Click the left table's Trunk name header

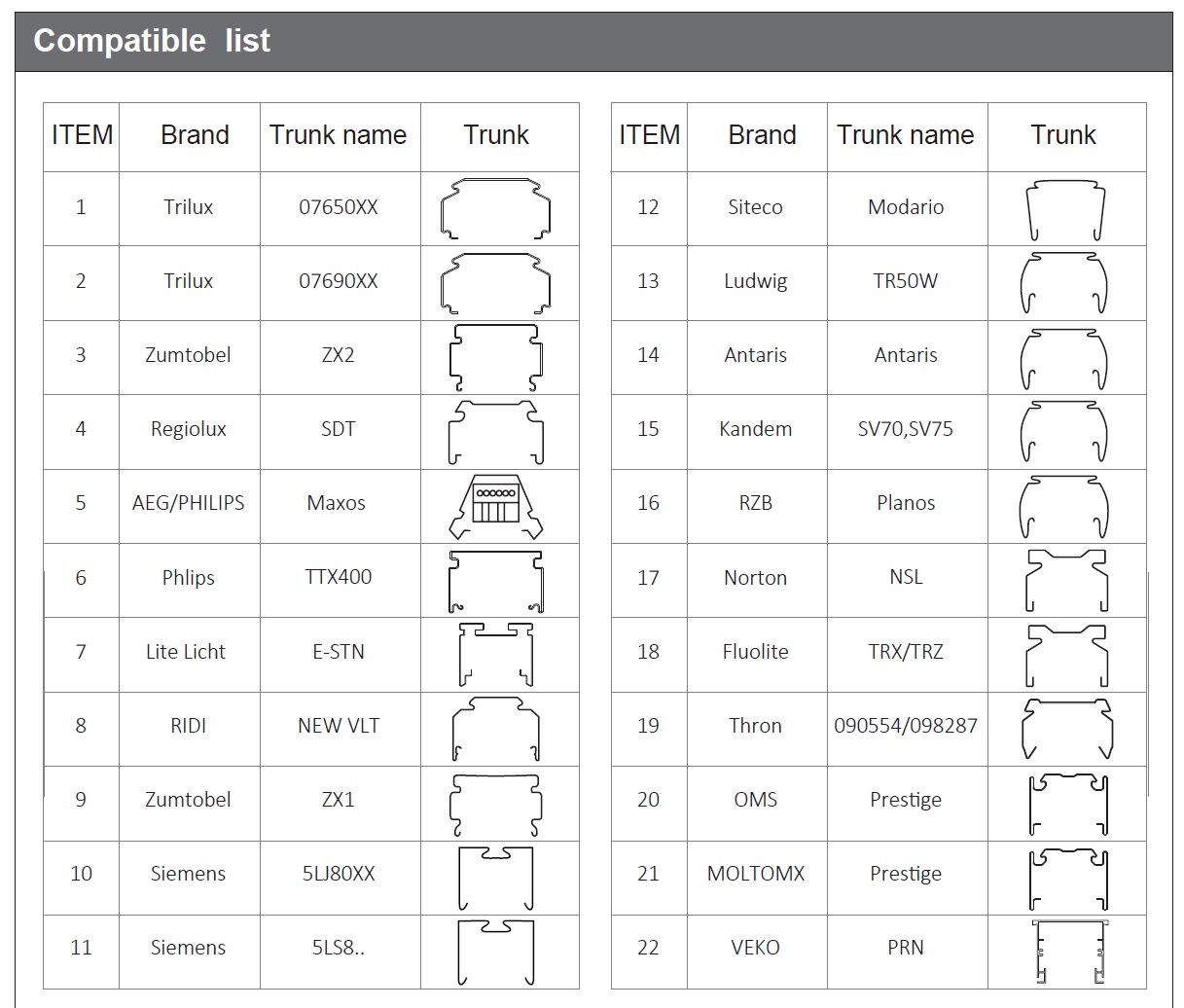pyautogui.click(x=339, y=135)
